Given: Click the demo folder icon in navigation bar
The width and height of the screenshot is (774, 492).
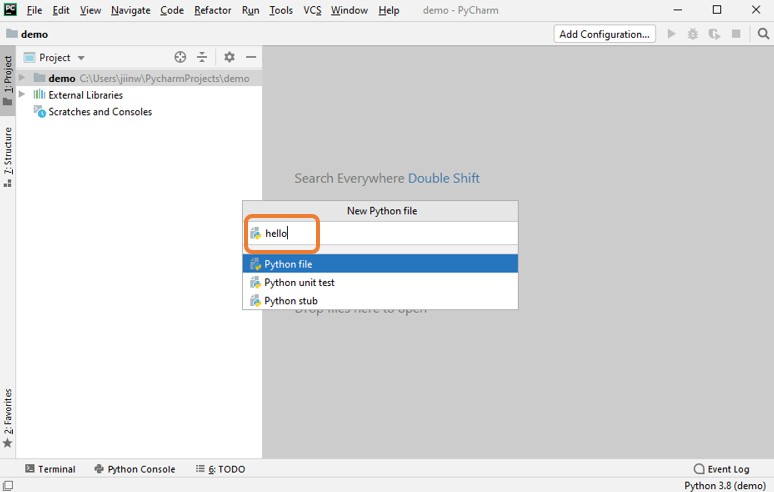Looking at the screenshot, I should coord(11,34).
